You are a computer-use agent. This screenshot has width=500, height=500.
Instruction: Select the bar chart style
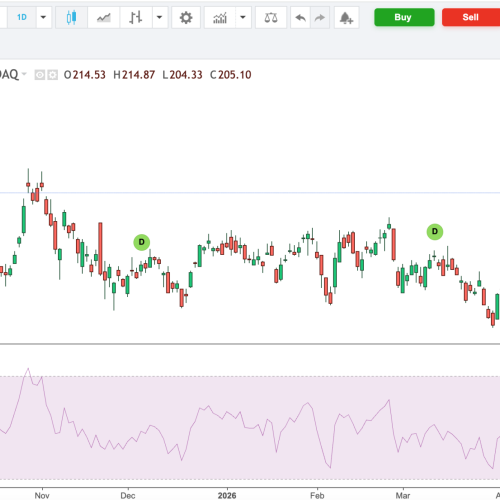click(x=136, y=17)
